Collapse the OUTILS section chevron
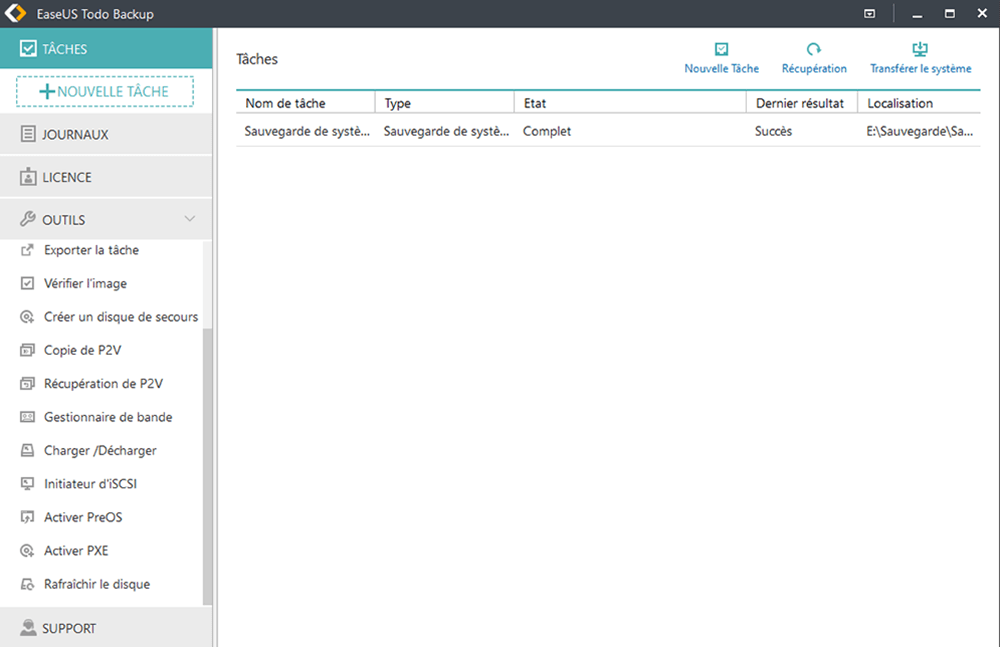The height and width of the screenshot is (647, 1000). coord(190,219)
